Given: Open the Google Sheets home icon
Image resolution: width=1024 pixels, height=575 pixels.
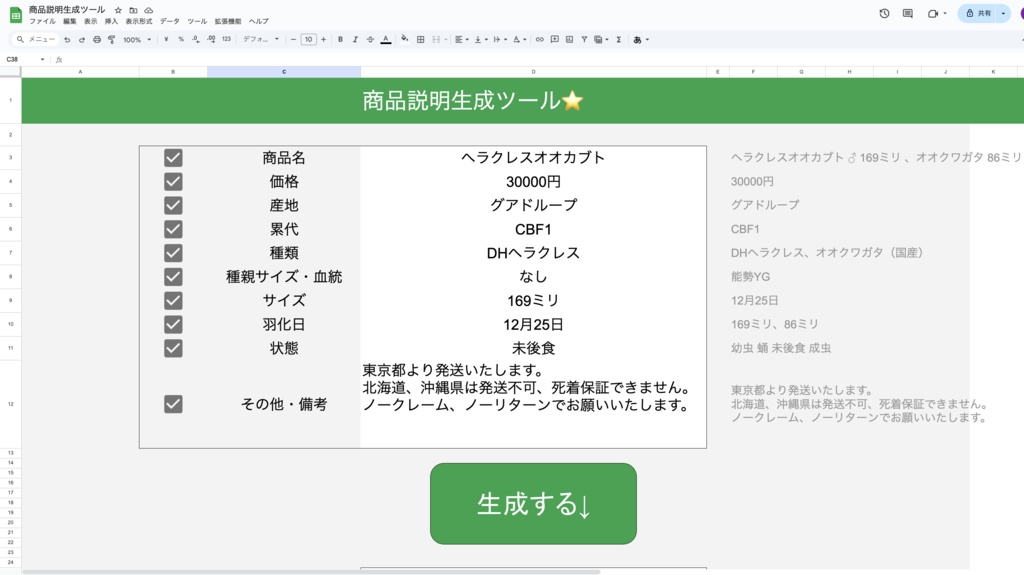Looking at the screenshot, I should point(16,15).
